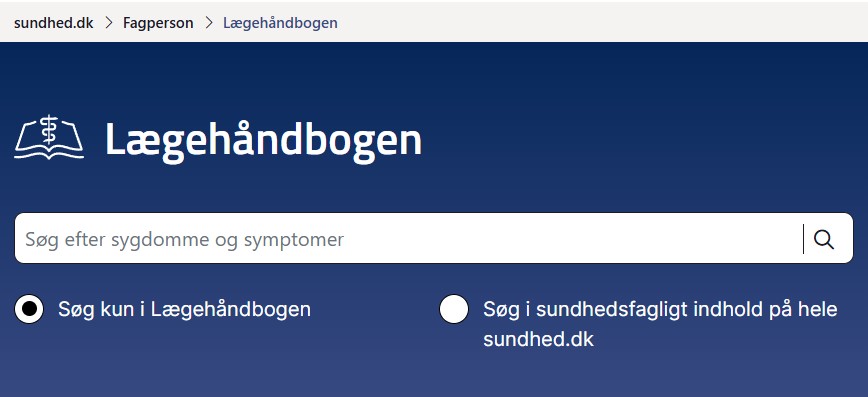Select the 'Søg i sundhedsfagligt indhold' radio button

coord(454,309)
